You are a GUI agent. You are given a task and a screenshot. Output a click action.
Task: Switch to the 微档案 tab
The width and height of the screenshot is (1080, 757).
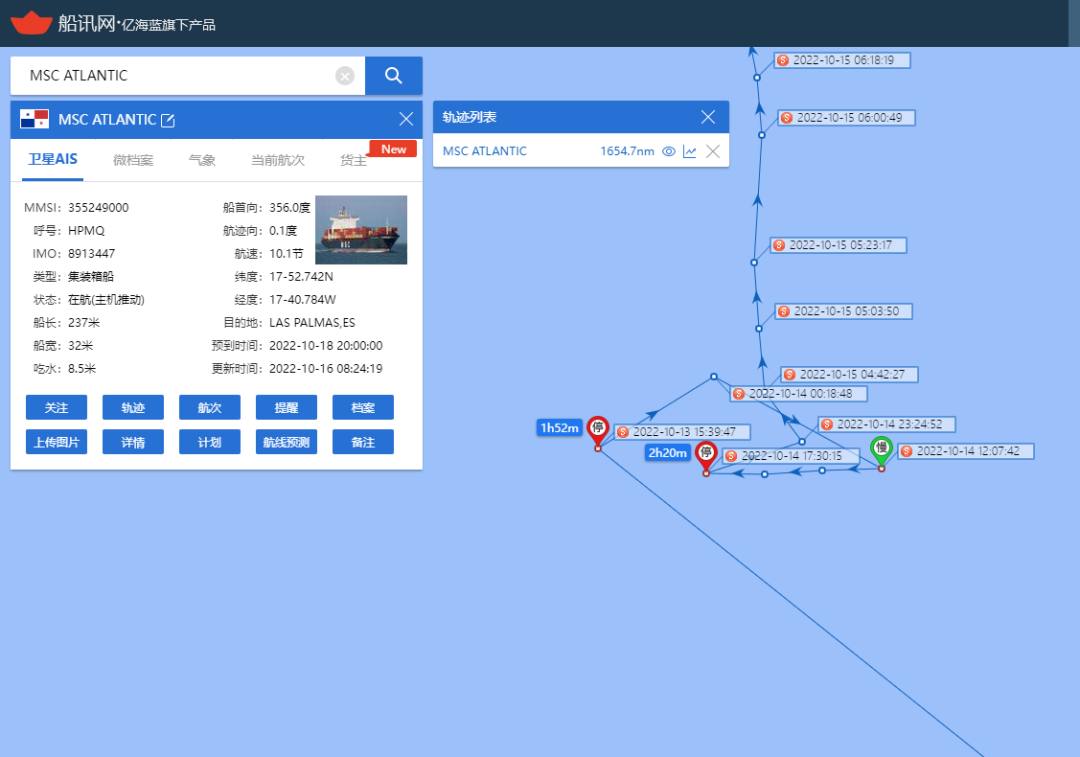133,160
